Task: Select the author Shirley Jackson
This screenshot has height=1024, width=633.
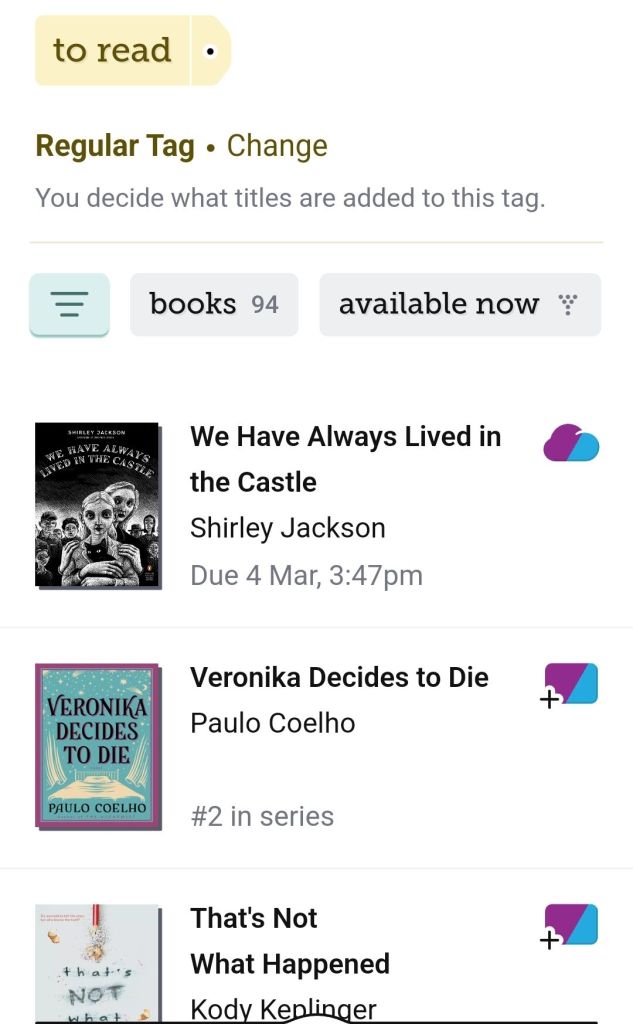Action: (x=288, y=527)
